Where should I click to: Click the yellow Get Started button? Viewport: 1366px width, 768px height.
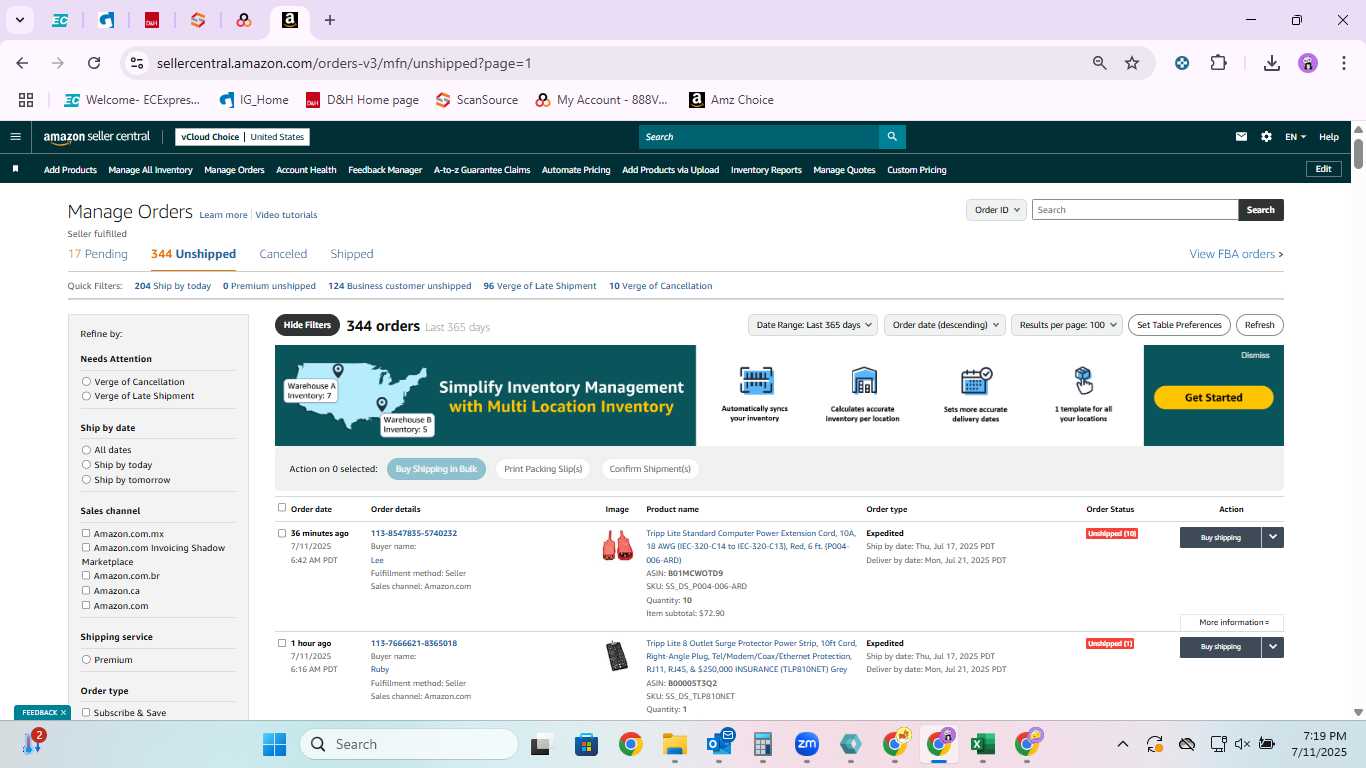(1213, 397)
